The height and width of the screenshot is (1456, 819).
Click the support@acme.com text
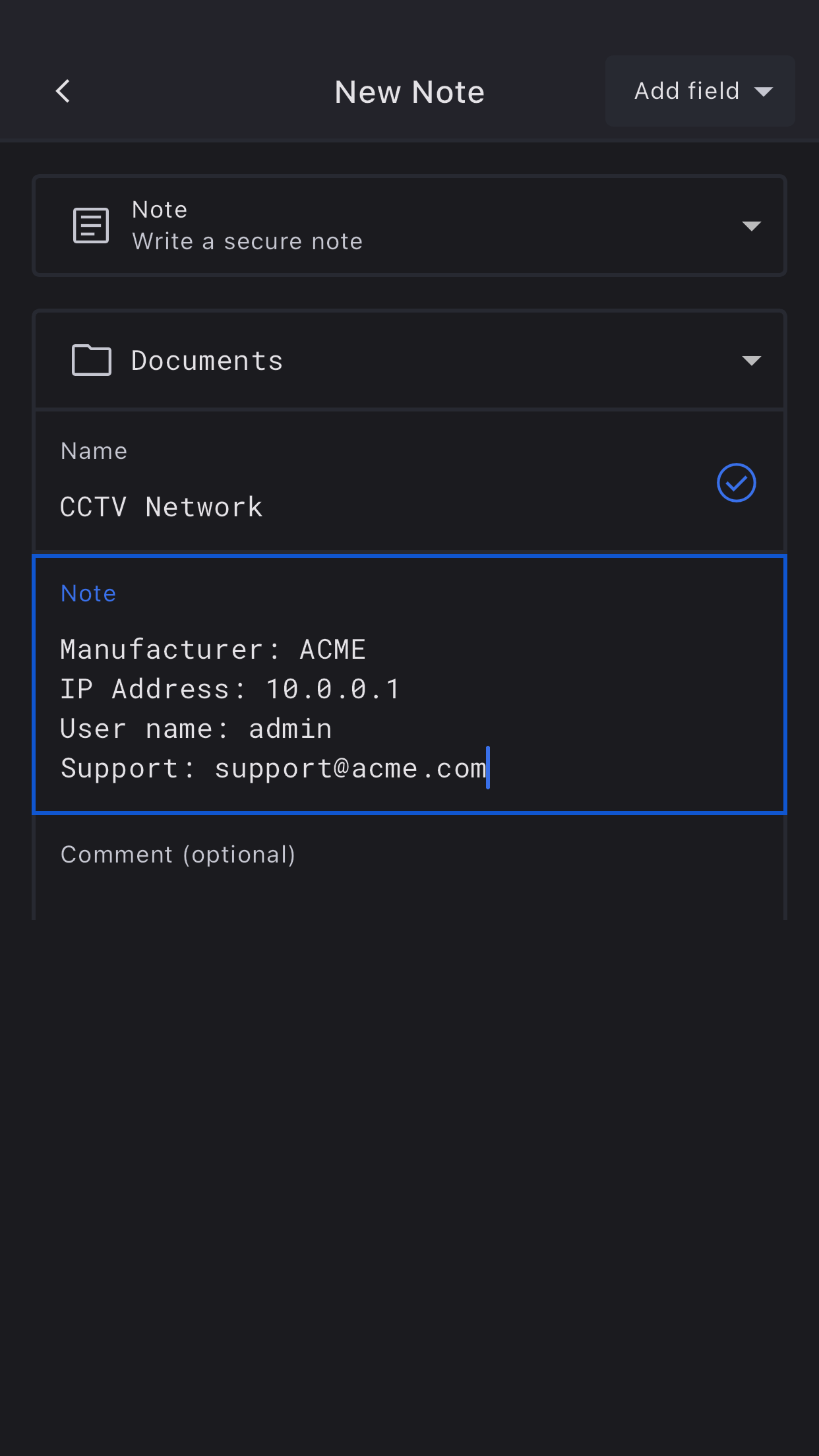pos(350,768)
